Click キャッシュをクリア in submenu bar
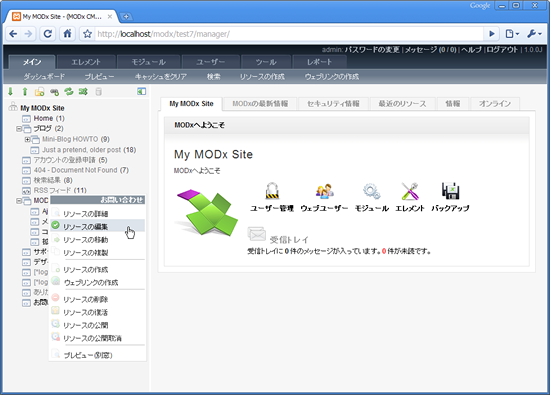The image size is (550, 395). coord(161,76)
